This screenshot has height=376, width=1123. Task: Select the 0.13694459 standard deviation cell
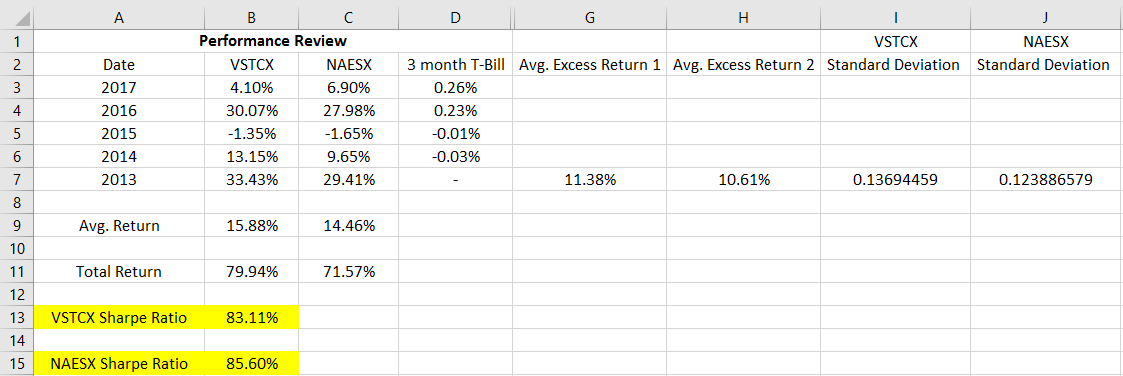coord(895,180)
